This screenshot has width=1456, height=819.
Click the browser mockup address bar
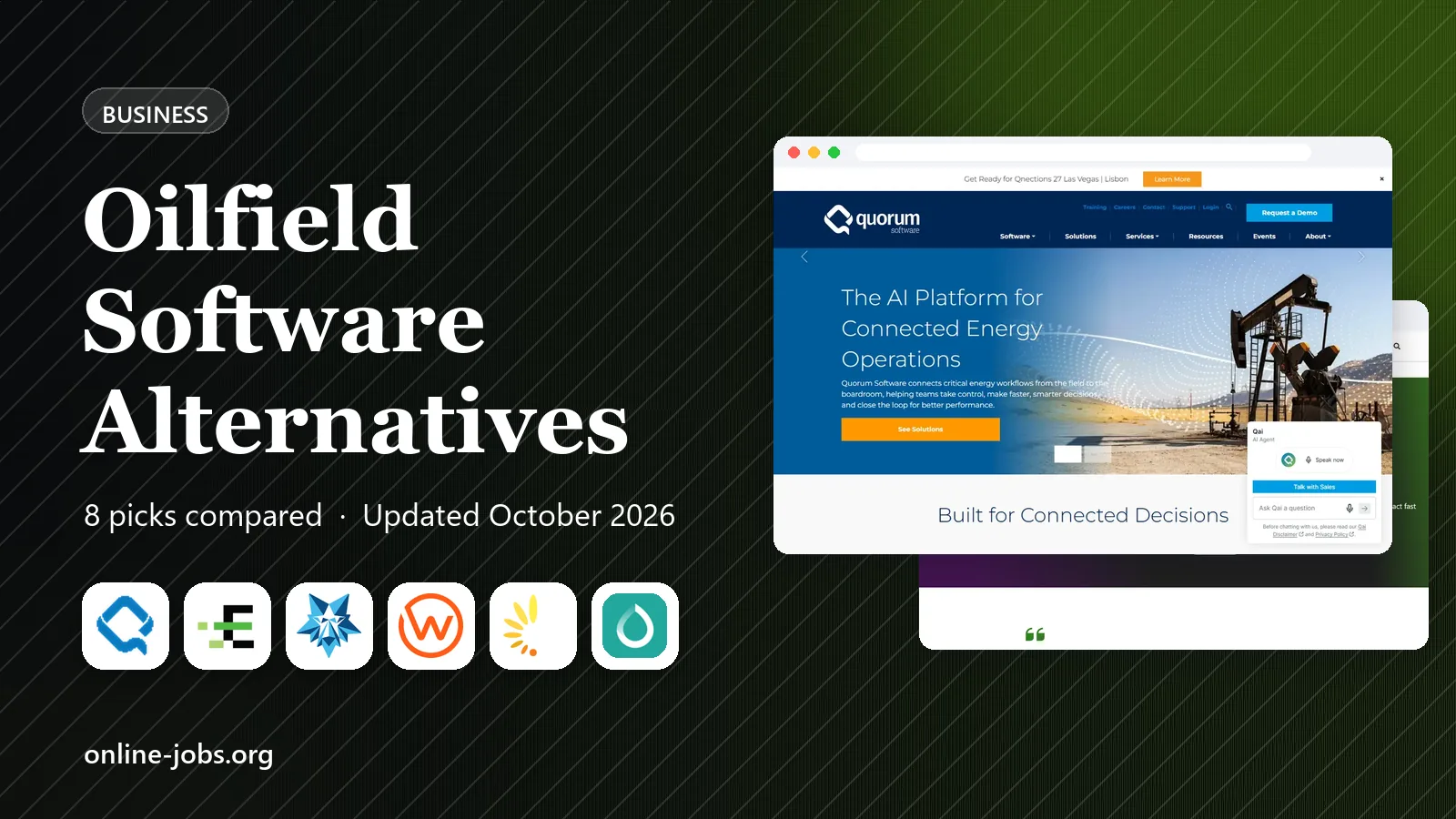coord(1083,152)
